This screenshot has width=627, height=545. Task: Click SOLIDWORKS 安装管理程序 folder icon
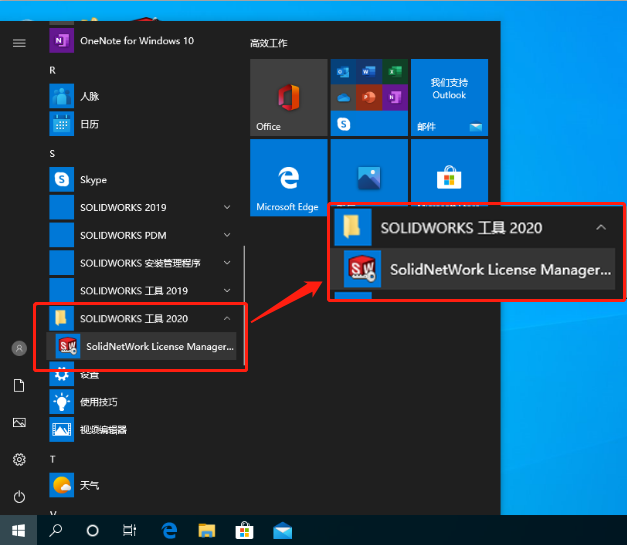(x=61, y=263)
